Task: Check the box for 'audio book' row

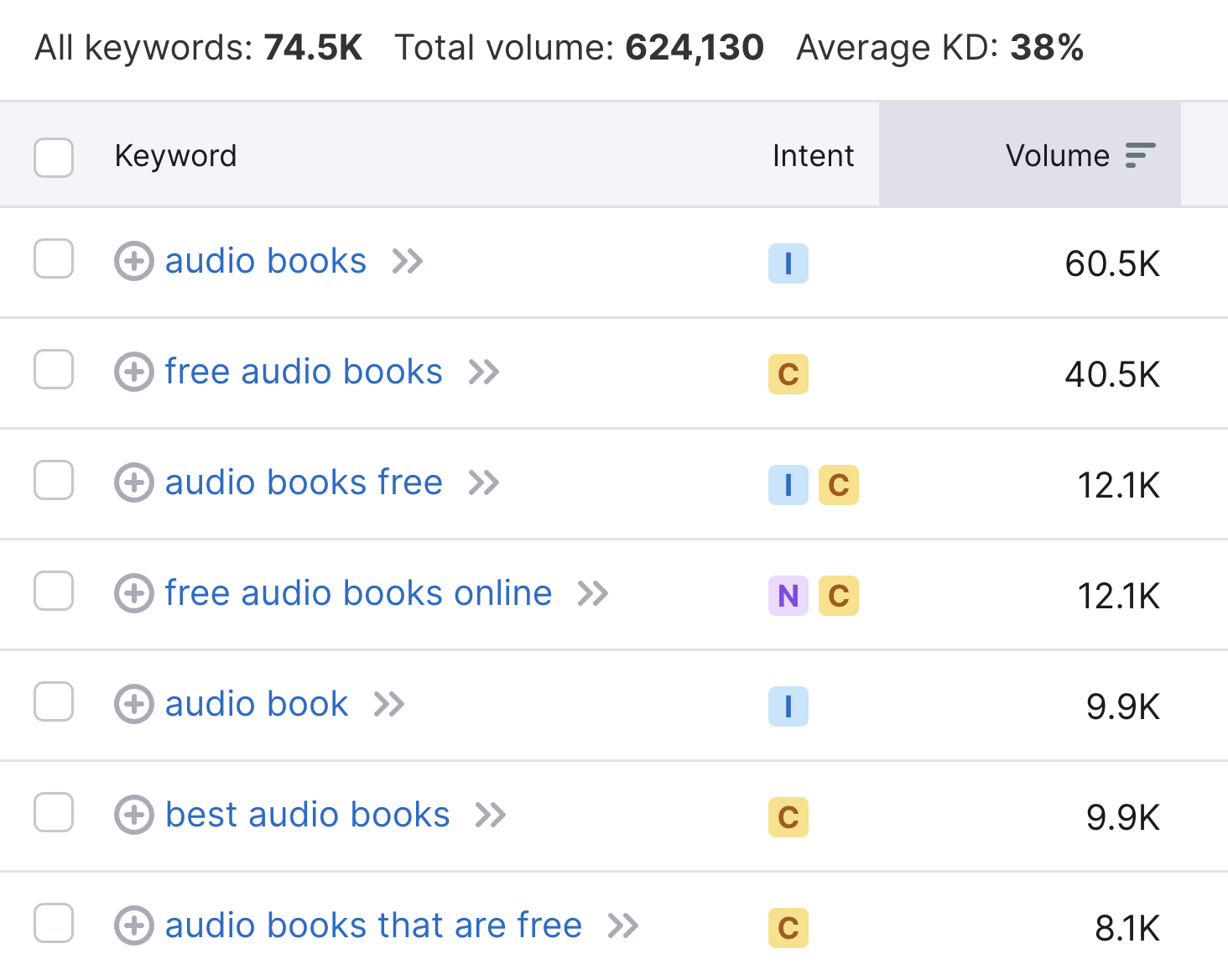Action: (54, 701)
